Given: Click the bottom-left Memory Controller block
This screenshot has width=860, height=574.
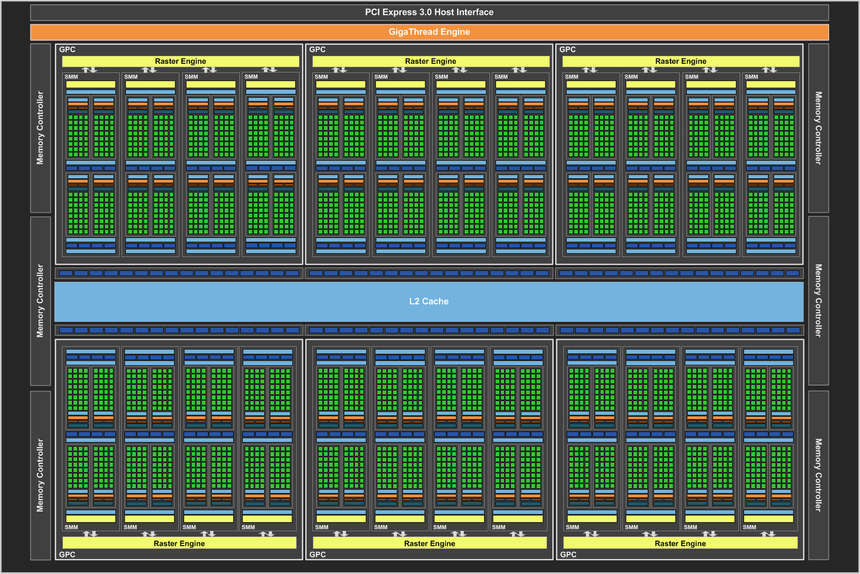Looking at the screenshot, I should coord(41,474).
